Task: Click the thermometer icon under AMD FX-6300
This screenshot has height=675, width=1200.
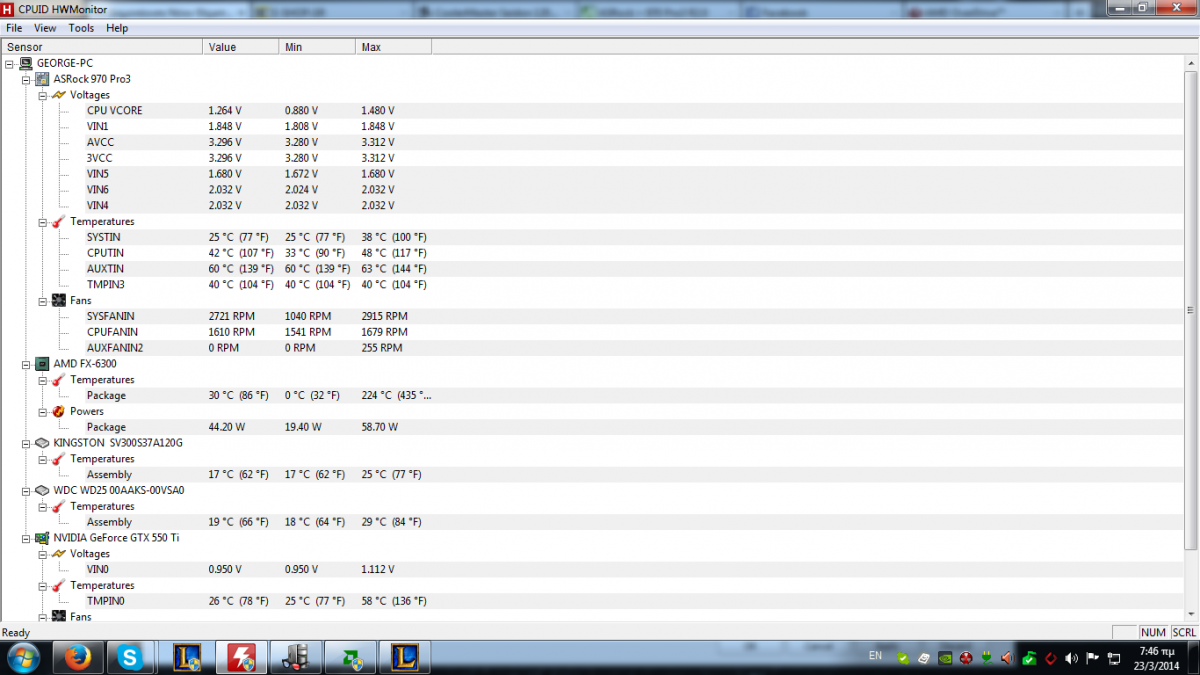Action: pos(59,380)
